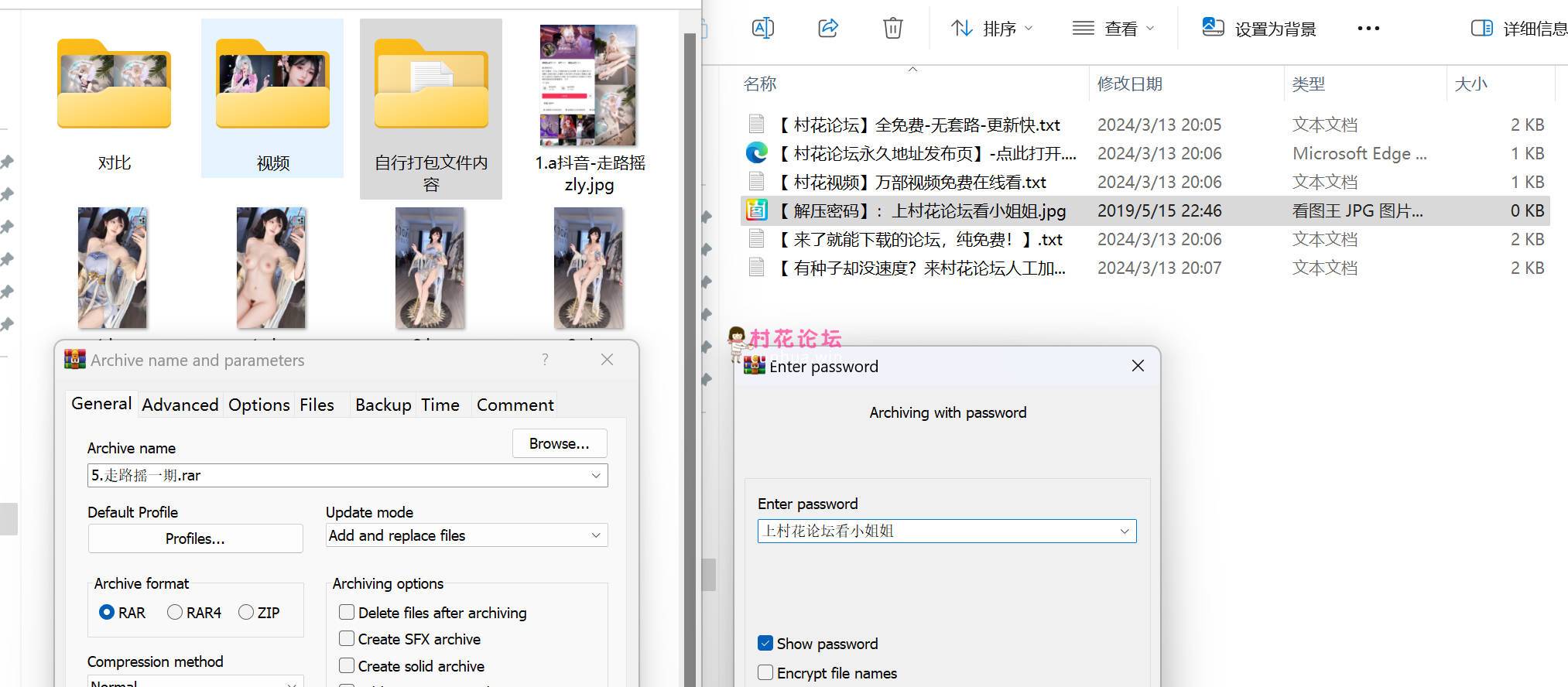
Task: Enable Create SFX archive
Action: coord(347,639)
